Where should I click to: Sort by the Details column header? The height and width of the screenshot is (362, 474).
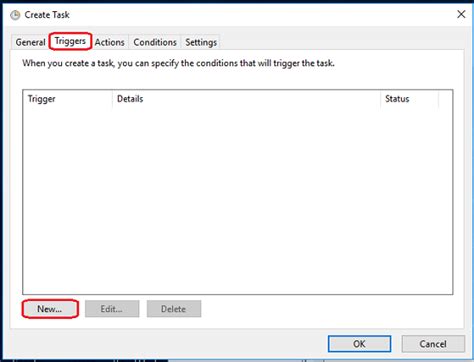pos(246,99)
